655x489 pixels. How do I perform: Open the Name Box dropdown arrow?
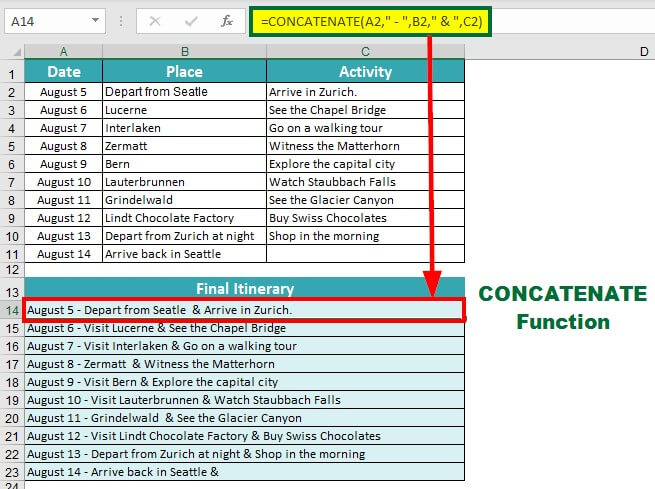[x=96, y=20]
